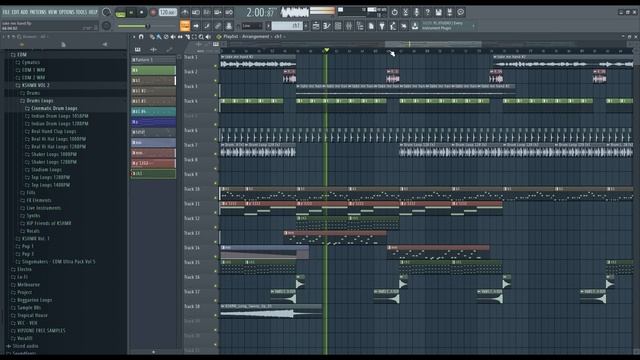Toggle the recording countdown icon
This screenshot has width=640, height=360.
point(207,12)
